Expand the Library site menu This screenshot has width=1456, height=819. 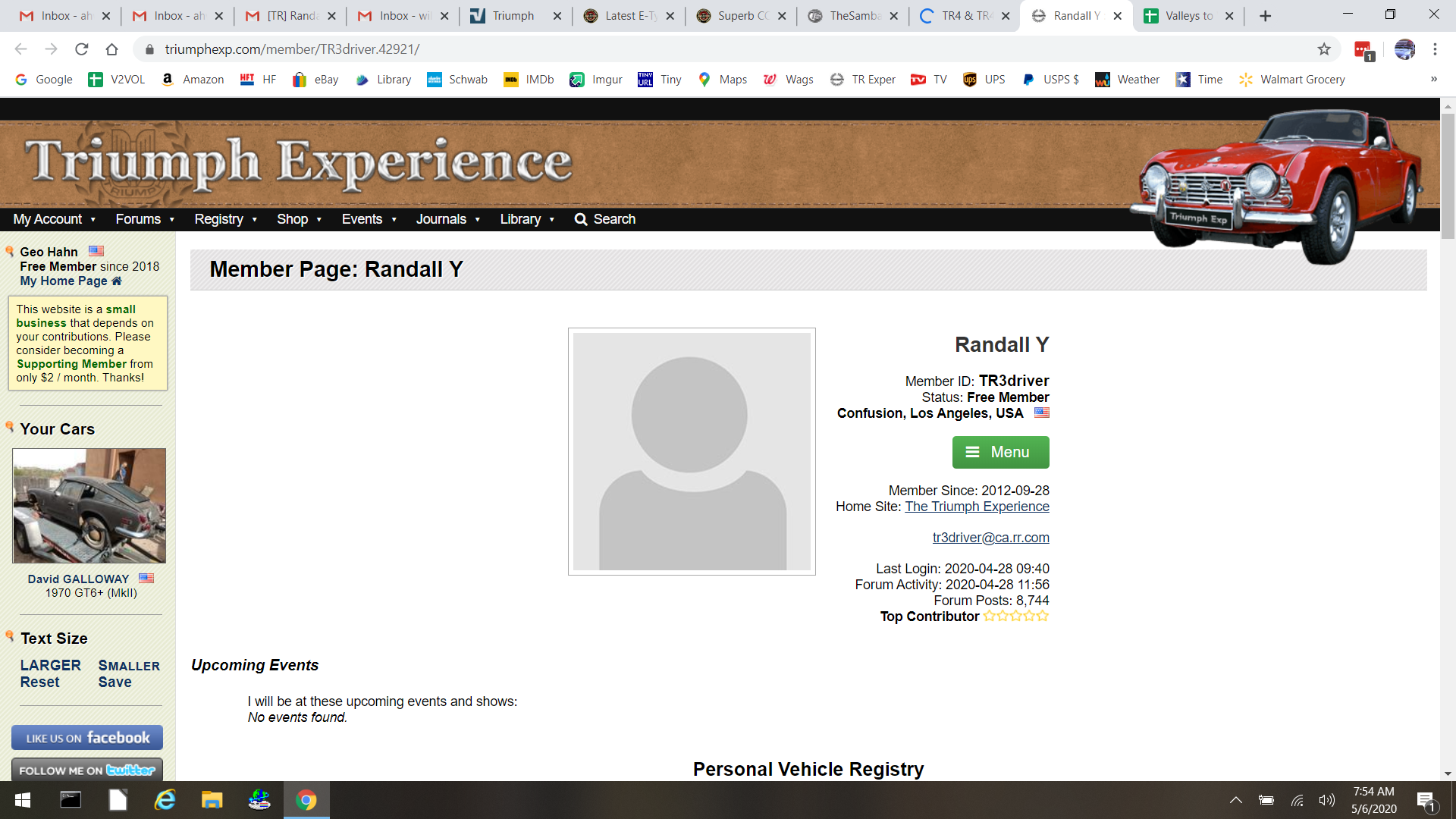click(x=527, y=219)
